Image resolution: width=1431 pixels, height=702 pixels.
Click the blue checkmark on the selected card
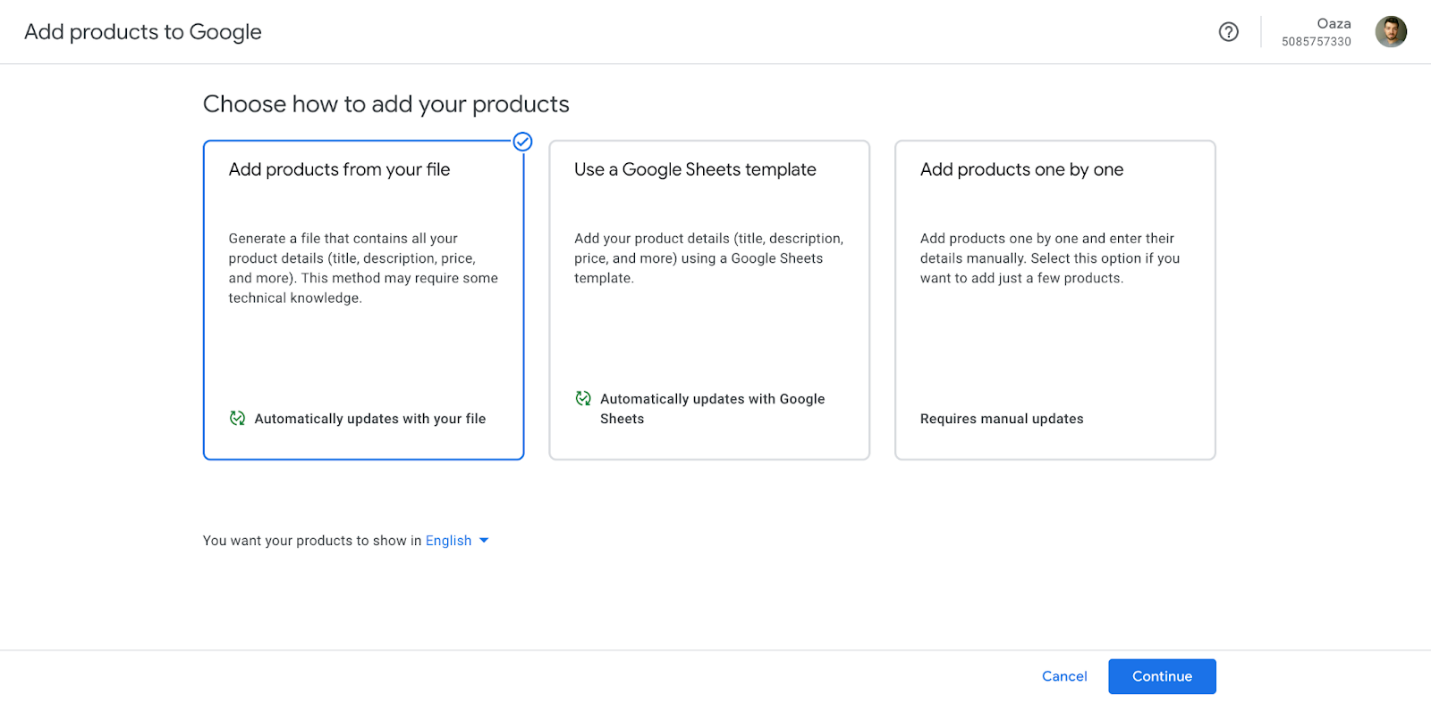click(x=522, y=141)
